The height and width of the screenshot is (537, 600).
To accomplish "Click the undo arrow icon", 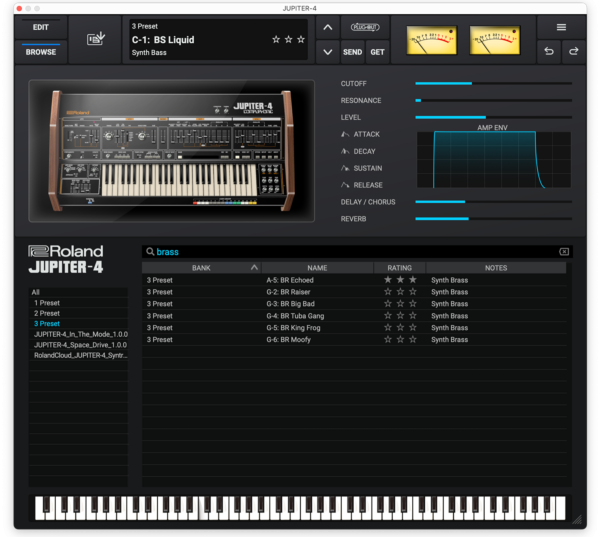I will point(549,51).
